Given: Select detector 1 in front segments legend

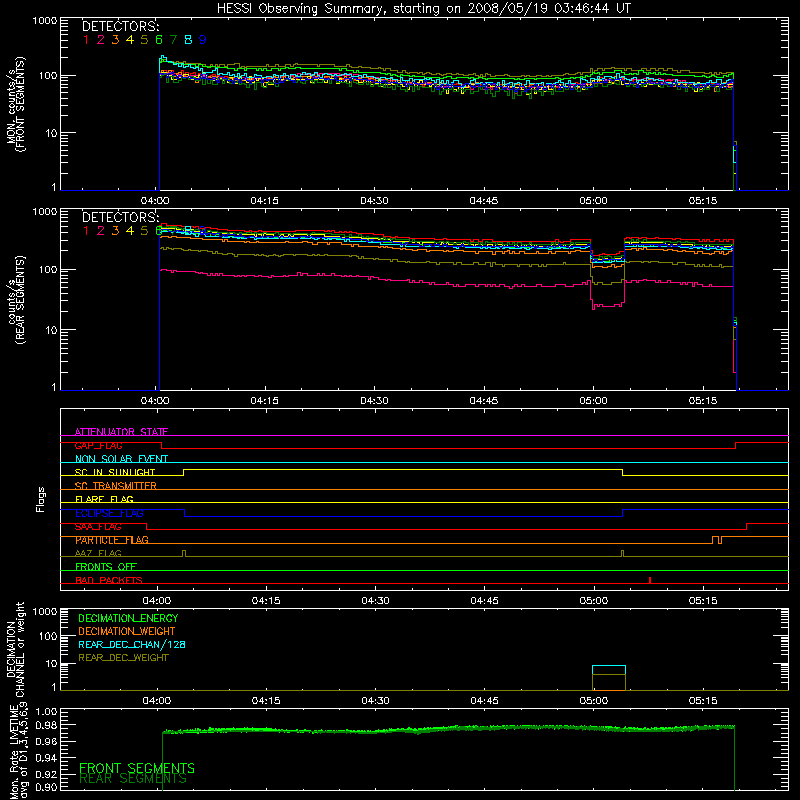Looking at the screenshot, I should click(x=86, y=40).
